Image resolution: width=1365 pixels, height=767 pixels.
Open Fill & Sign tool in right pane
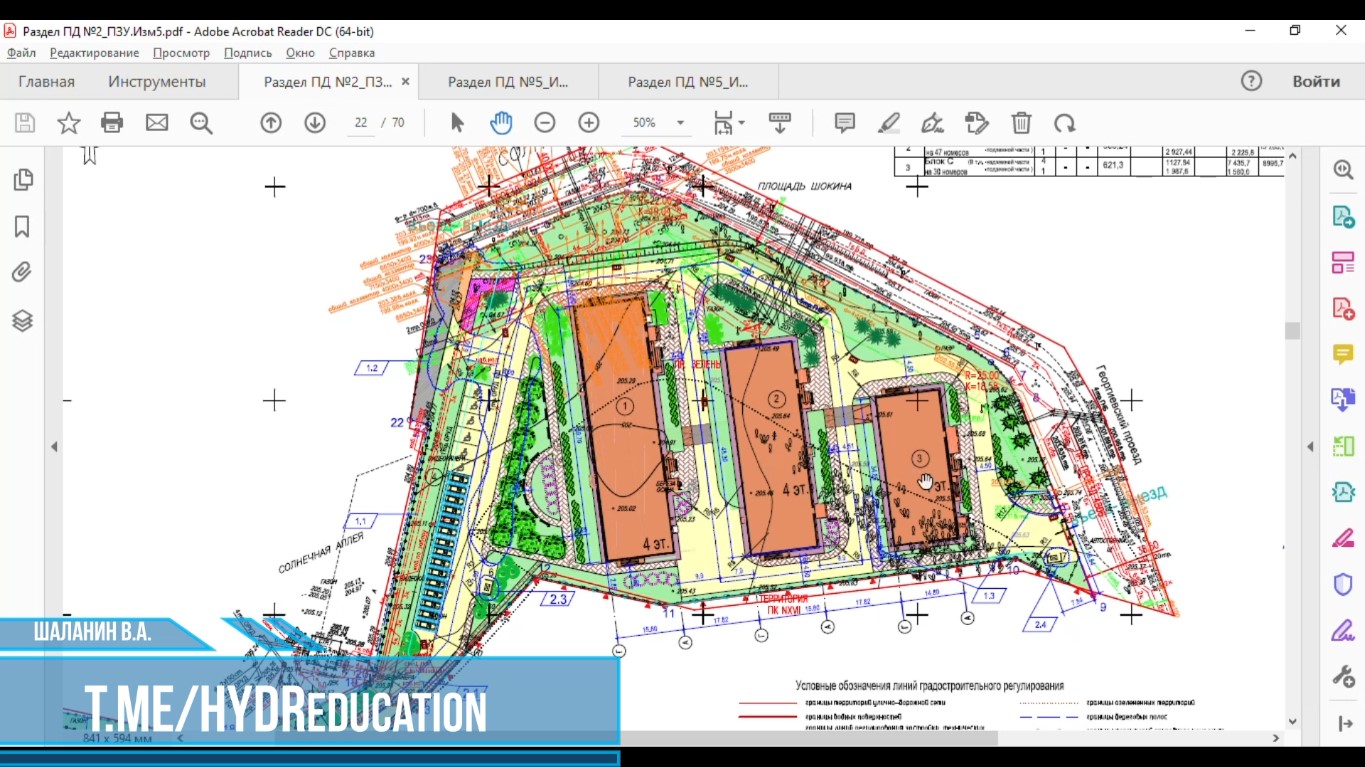(x=1343, y=631)
